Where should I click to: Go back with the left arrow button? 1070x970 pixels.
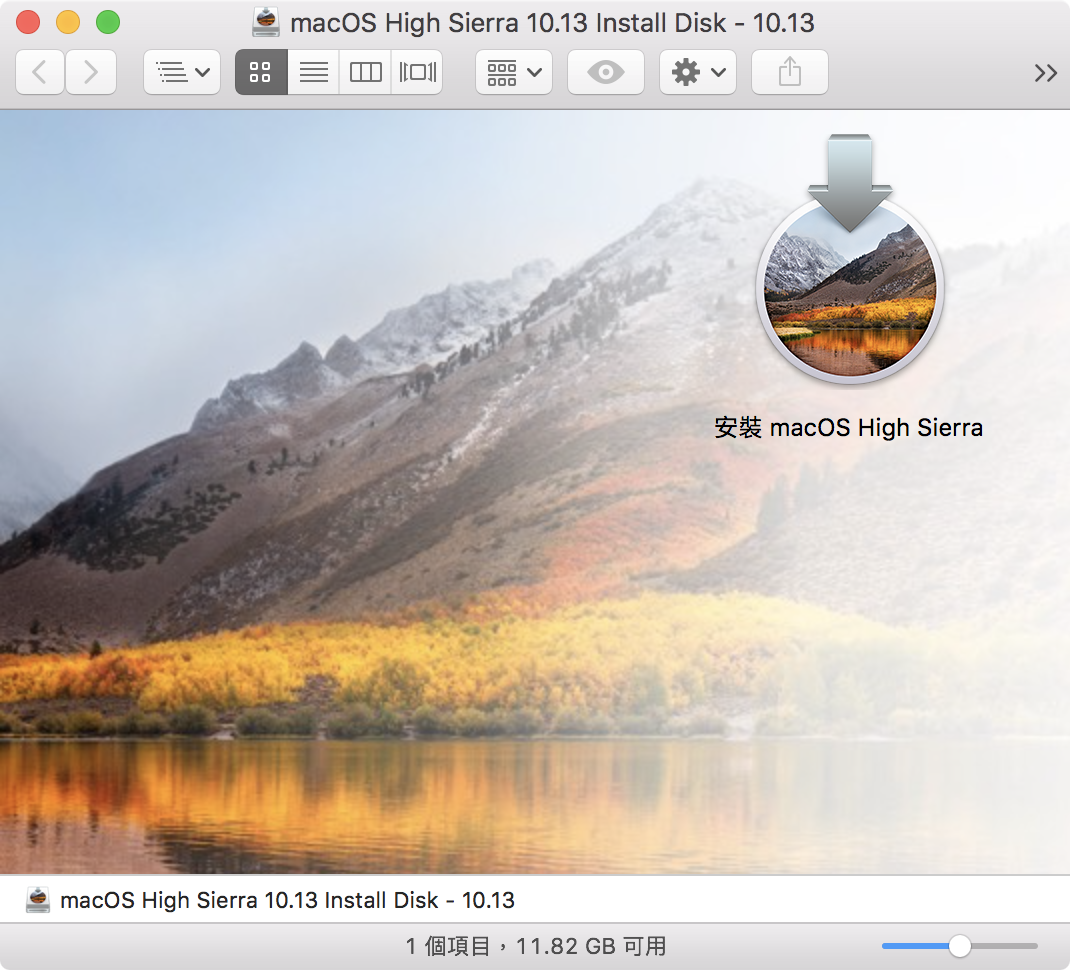[40, 72]
